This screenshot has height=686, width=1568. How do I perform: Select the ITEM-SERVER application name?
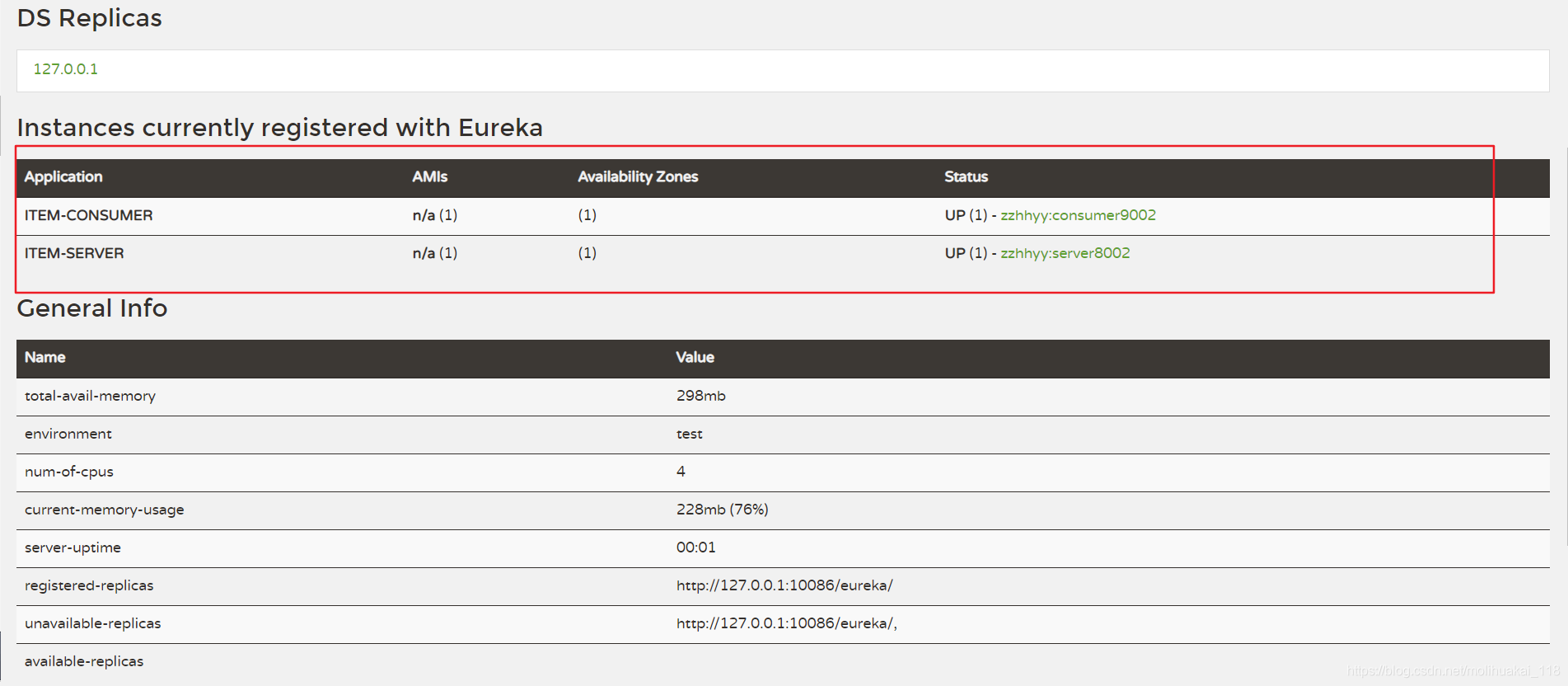pyautogui.click(x=74, y=253)
